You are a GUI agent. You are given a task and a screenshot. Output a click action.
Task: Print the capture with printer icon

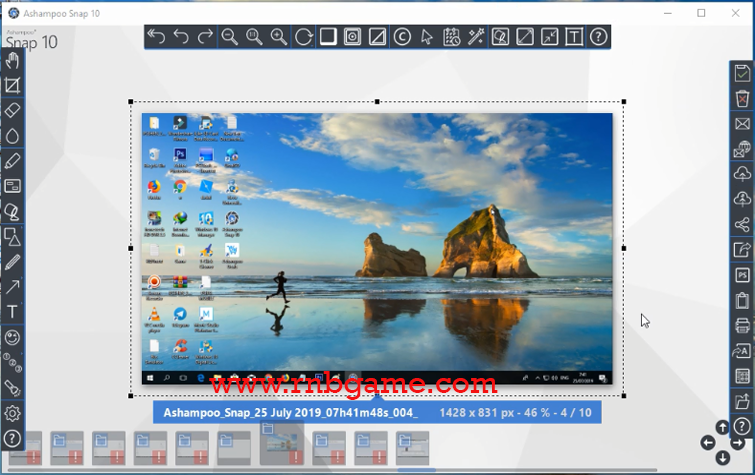(x=742, y=326)
